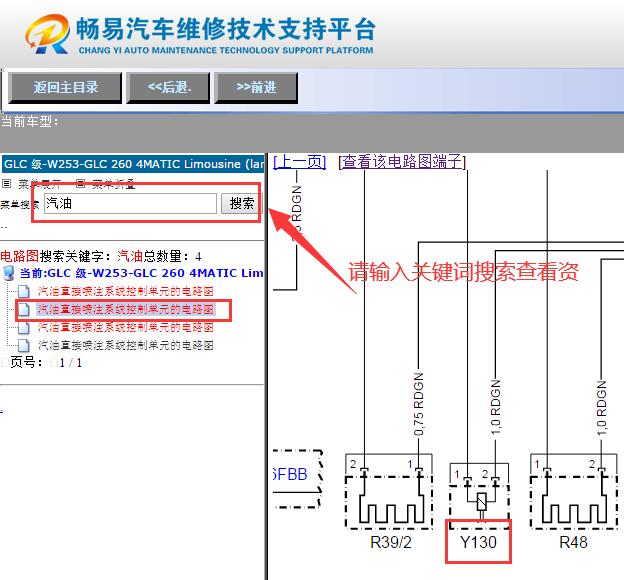Image resolution: width=624 pixels, height=580 pixels.
Task: Expand all menus via 菜单展开 icon
Action: (6, 184)
